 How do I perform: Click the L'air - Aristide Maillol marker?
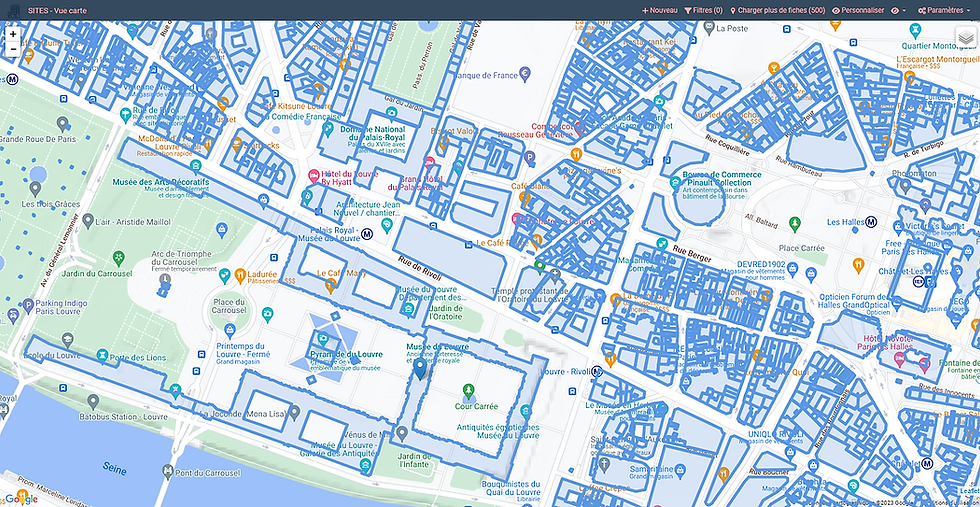(88, 220)
